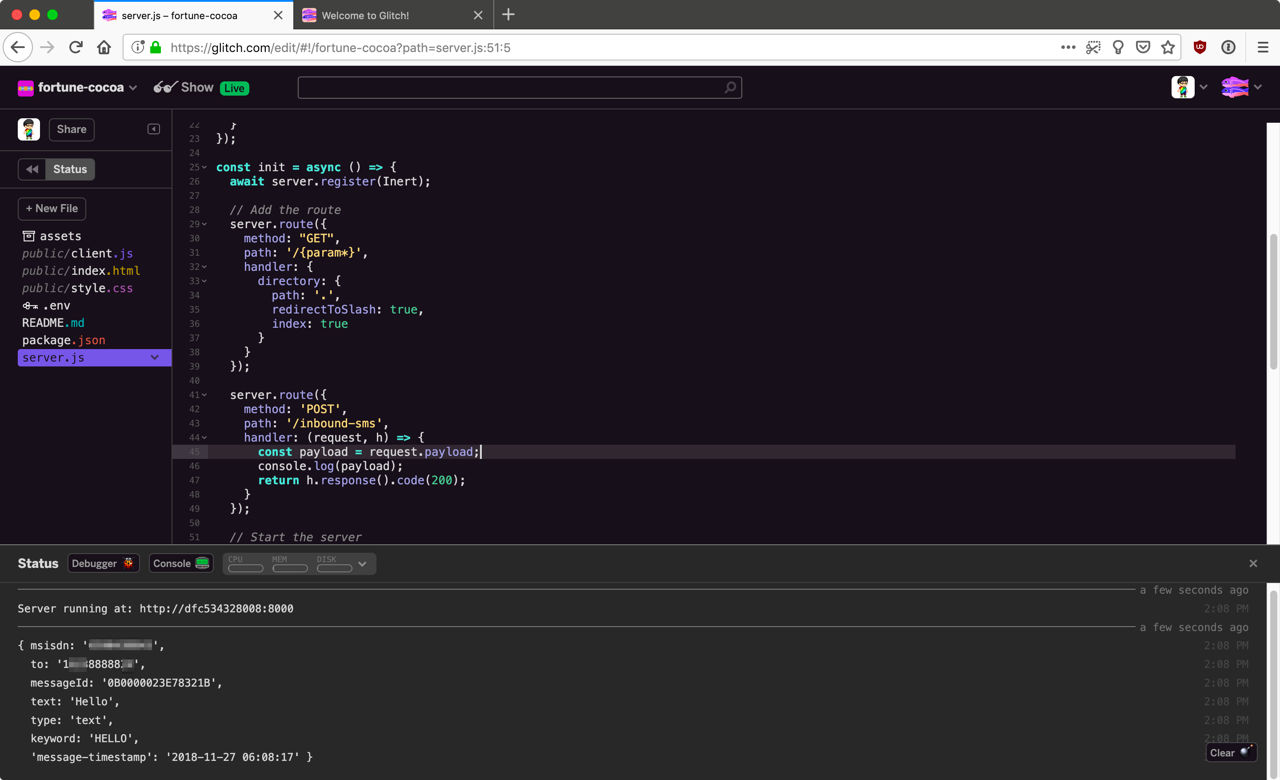The width and height of the screenshot is (1280, 780).
Task: Reload the current page
Action: 75,47
